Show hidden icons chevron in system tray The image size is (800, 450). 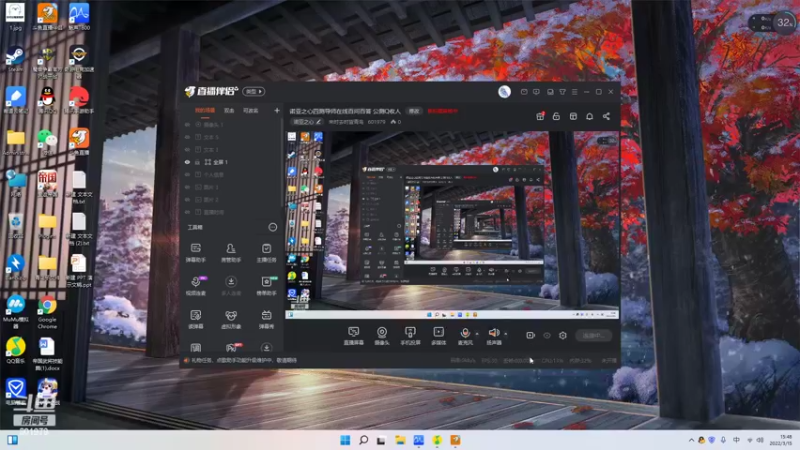point(691,440)
